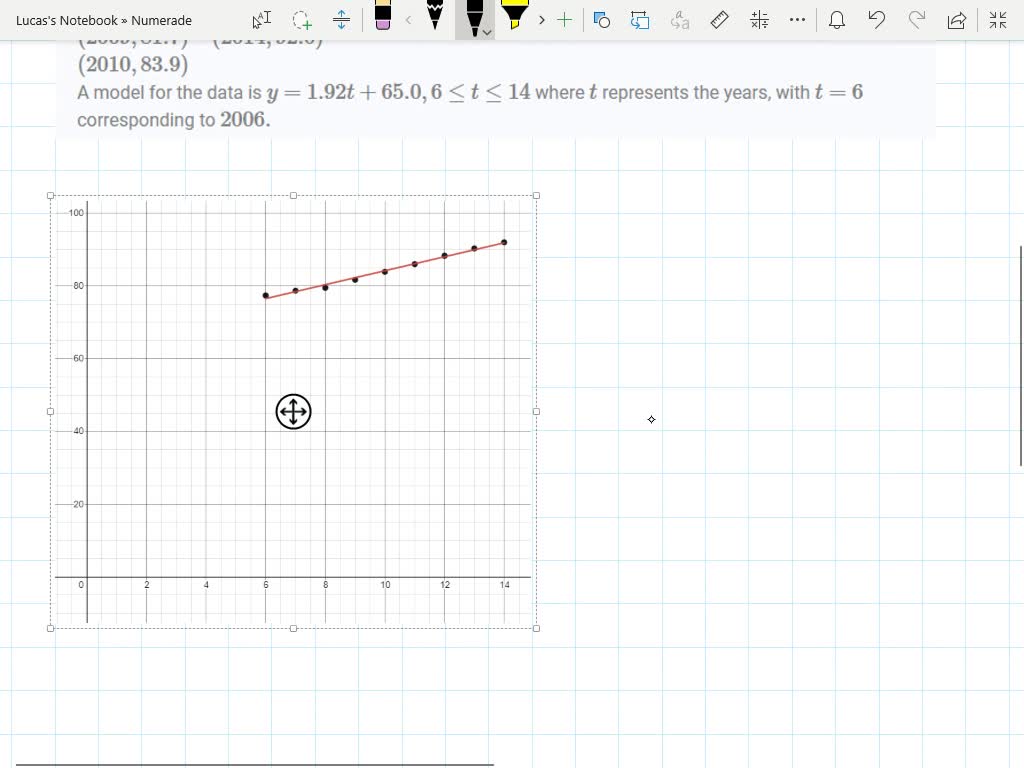Select the yellow highlighter
The image size is (1024, 768).
[x=516, y=18]
